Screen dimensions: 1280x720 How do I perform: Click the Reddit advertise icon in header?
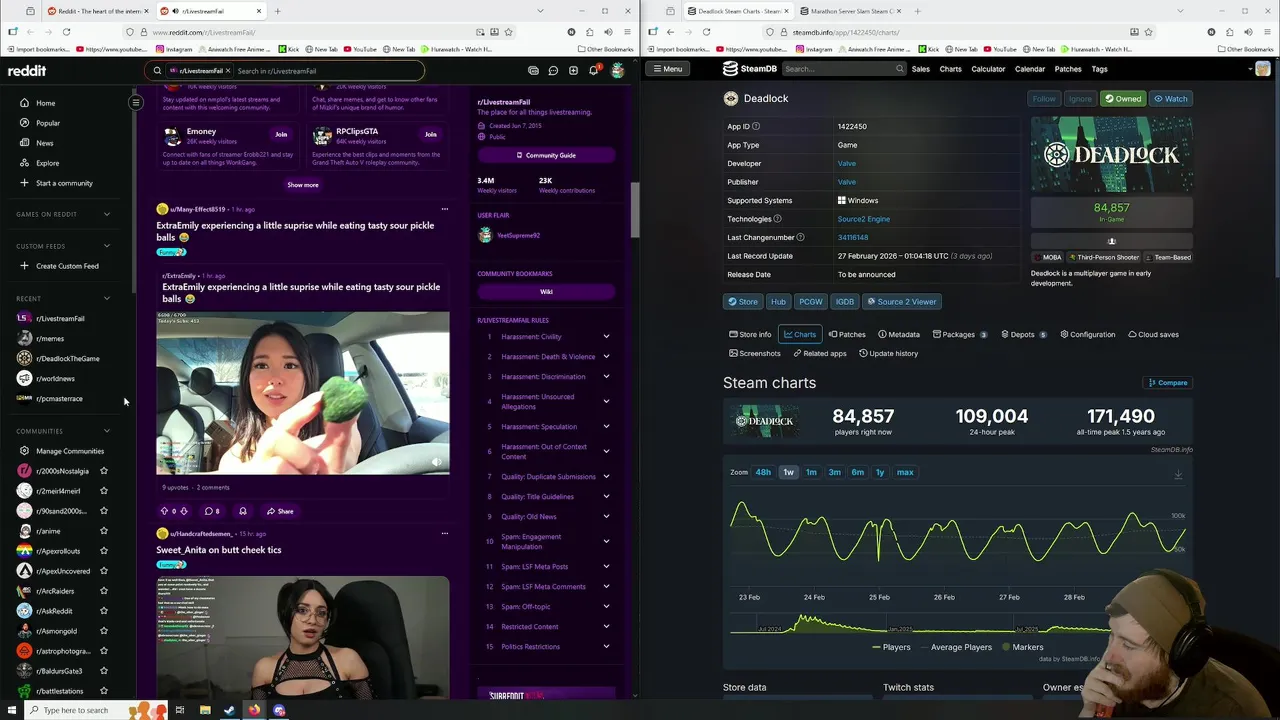[x=533, y=71]
